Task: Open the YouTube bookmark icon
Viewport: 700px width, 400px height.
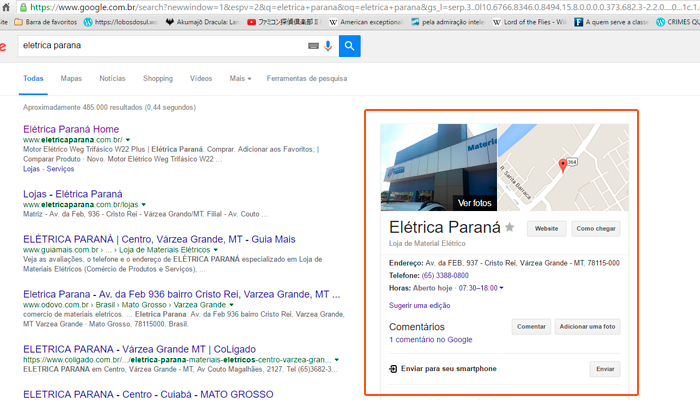Action: coord(251,22)
